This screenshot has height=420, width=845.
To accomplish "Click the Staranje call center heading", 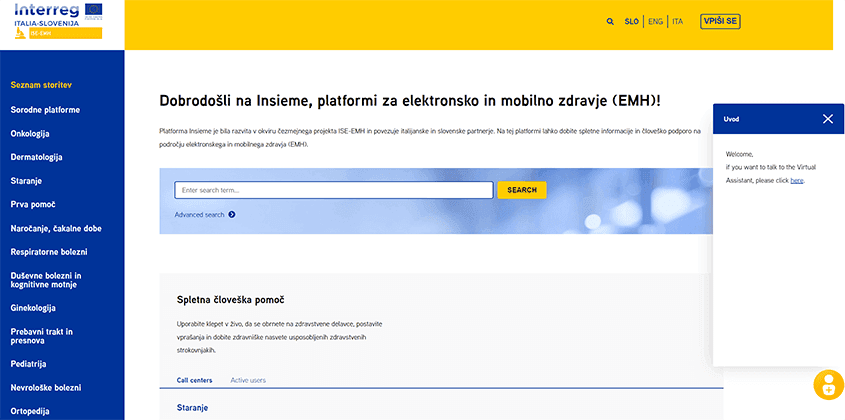I will click(x=192, y=408).
